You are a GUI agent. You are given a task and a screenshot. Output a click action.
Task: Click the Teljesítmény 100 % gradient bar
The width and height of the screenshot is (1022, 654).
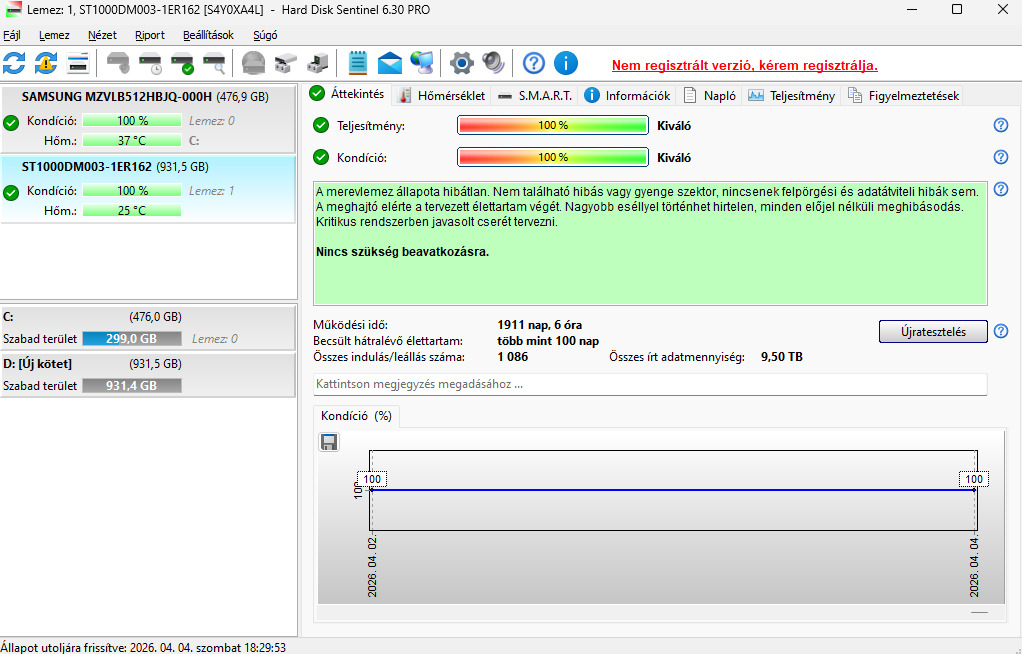(553, 125)
